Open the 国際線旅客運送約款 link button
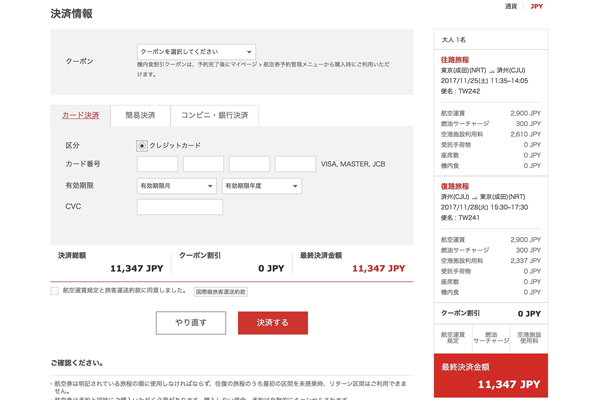Viewport: 600px width, 400px height. (221, 292)
